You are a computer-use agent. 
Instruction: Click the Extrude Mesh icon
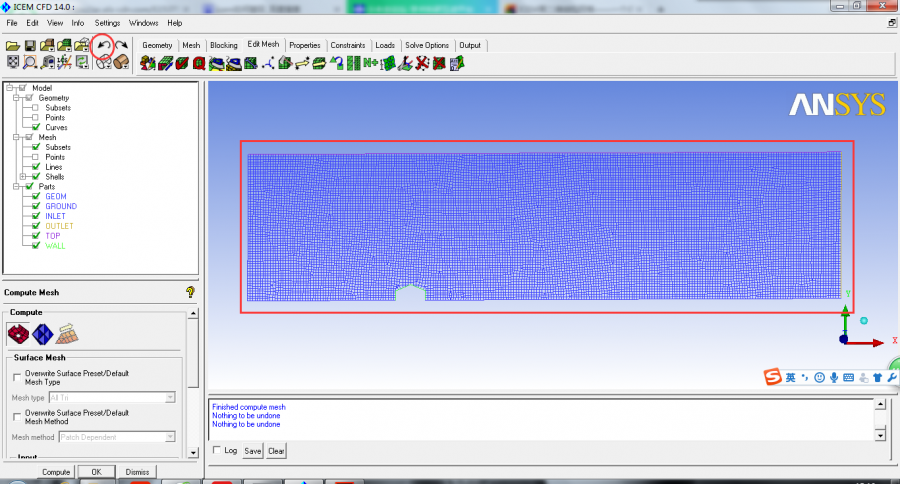tap(165, 63)
